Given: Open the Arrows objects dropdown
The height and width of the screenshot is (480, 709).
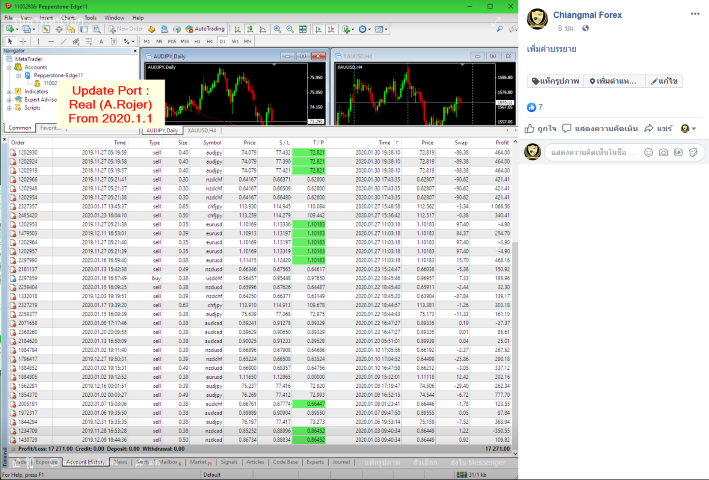Looking at the screenshot, I should point(129,41).
